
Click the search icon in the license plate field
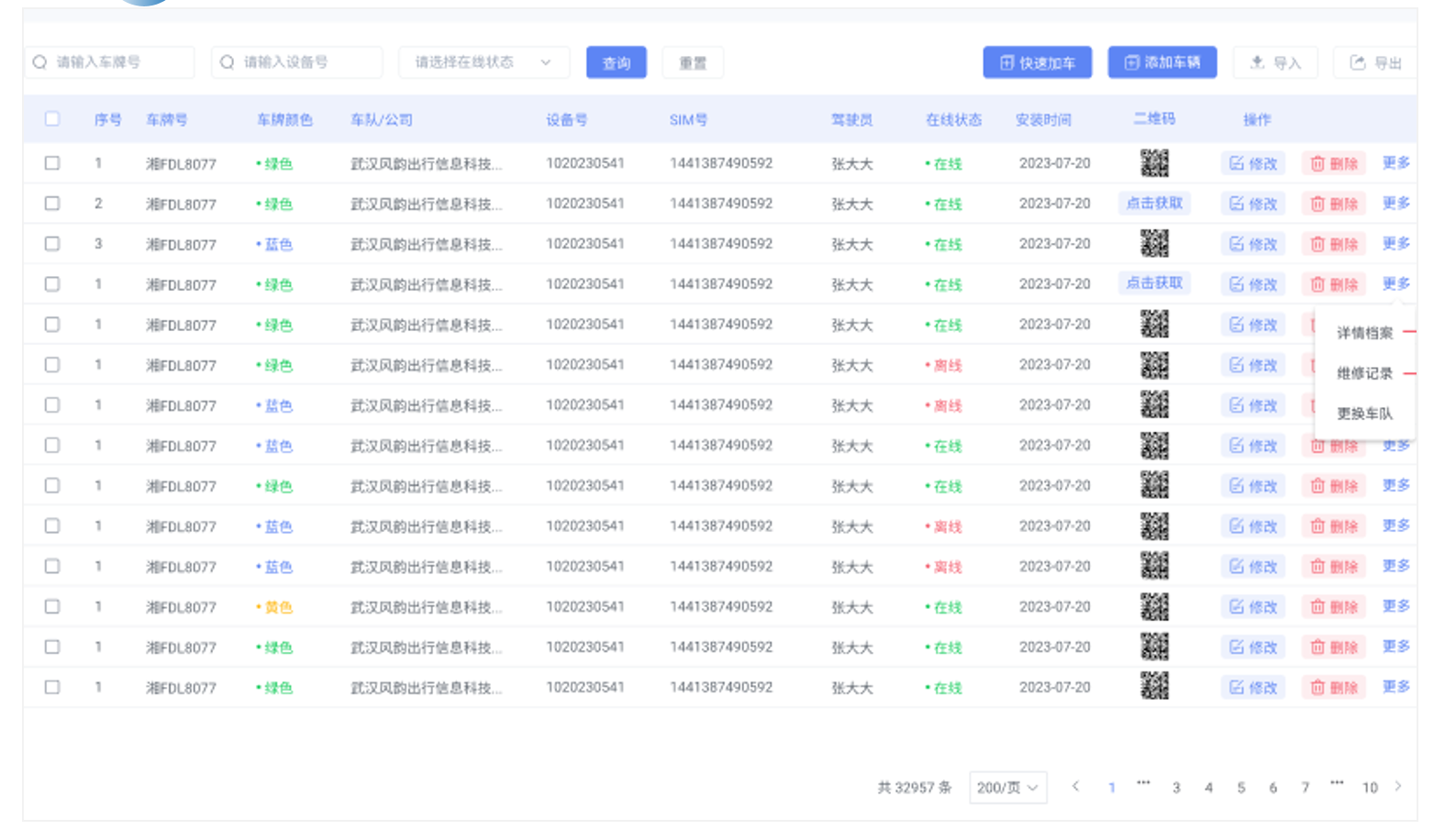point(39,62)
